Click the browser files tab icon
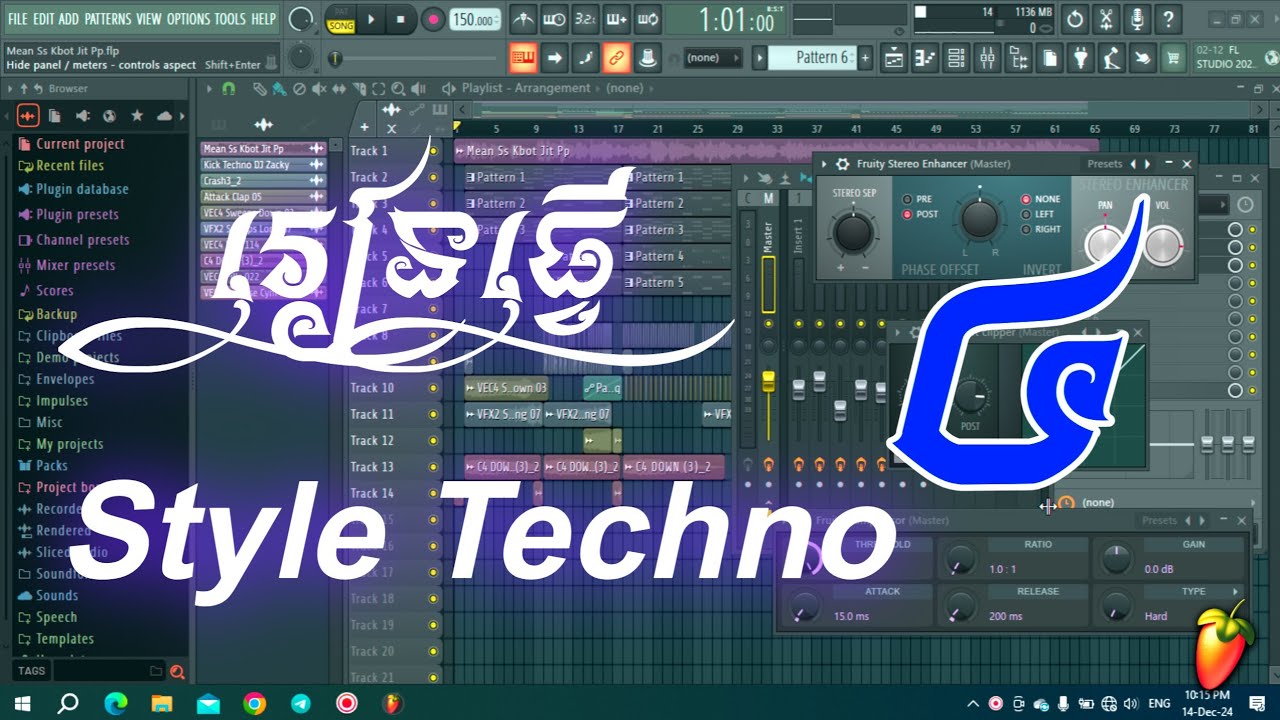The width and height of the screenshot is (1280, 720). point(55,116)
